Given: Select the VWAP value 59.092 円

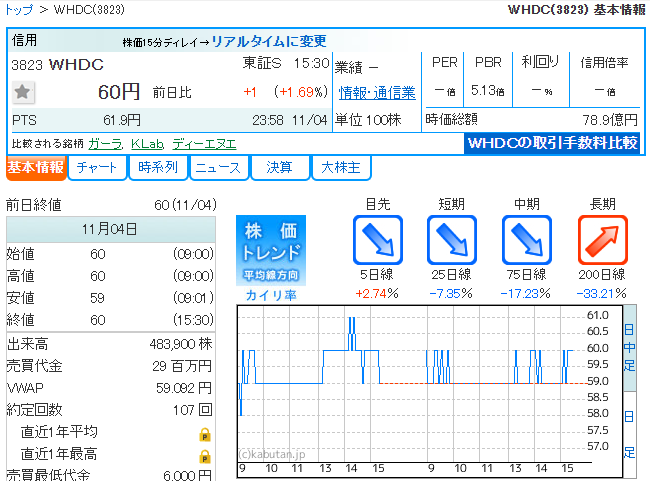Looking at the screenshot, I should 184,388.
